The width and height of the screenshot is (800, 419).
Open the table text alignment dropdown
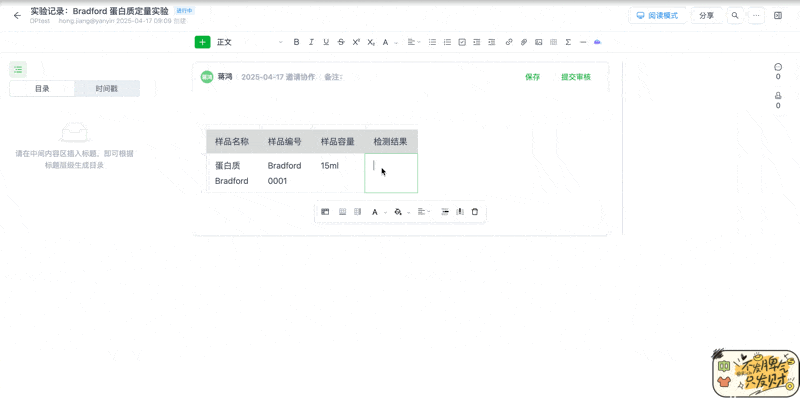pos(425,212)
